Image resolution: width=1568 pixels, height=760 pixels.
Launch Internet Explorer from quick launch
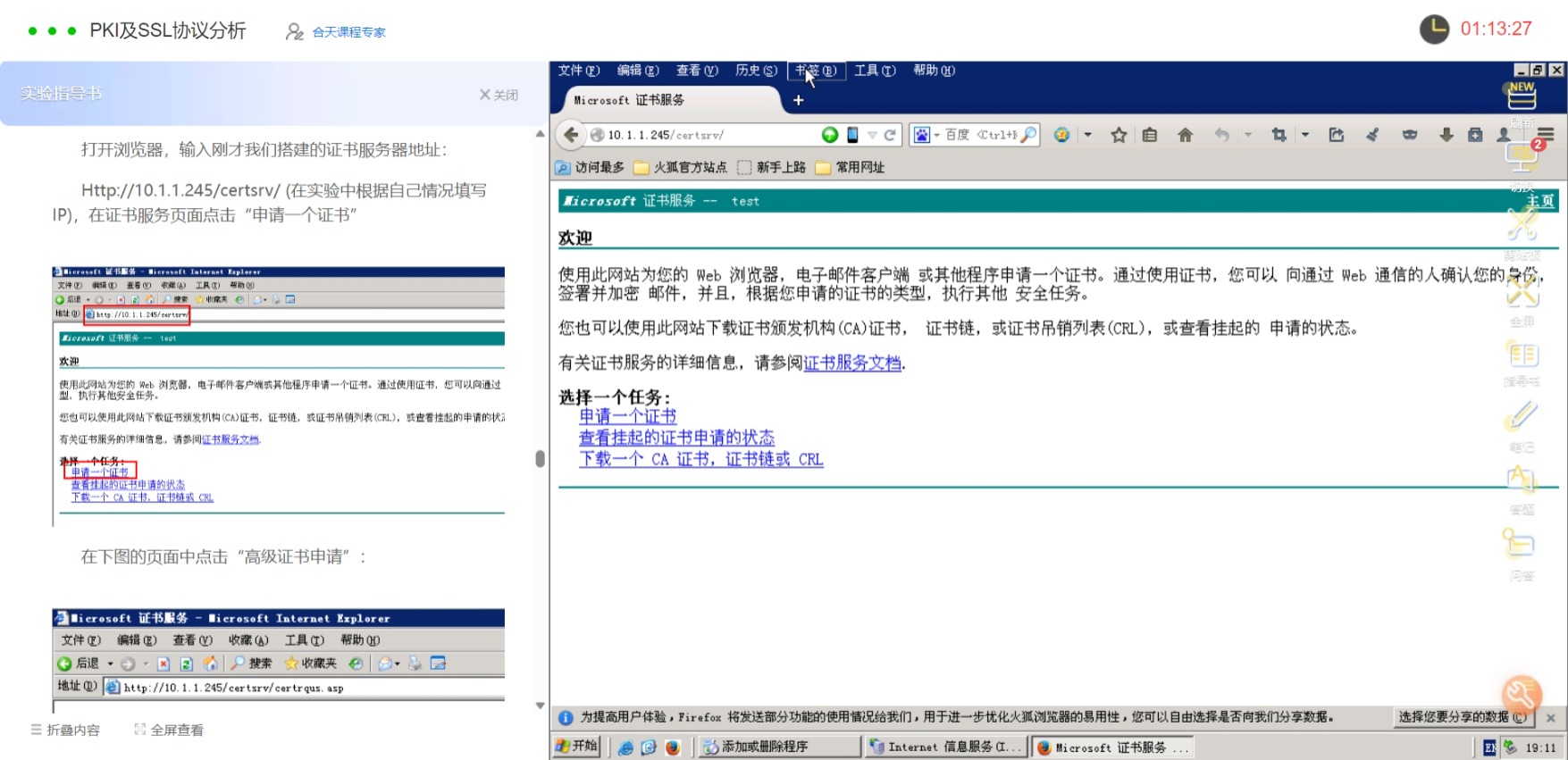[625, 747]
